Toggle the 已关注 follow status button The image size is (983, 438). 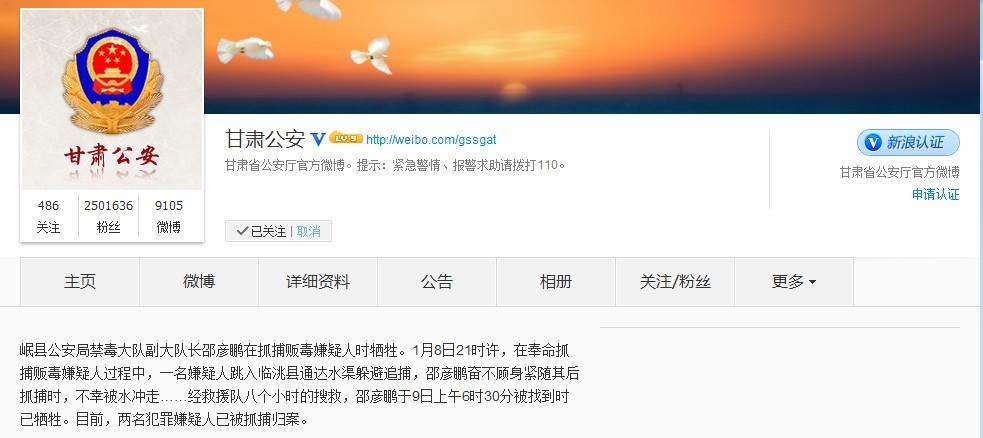[261, 231]
